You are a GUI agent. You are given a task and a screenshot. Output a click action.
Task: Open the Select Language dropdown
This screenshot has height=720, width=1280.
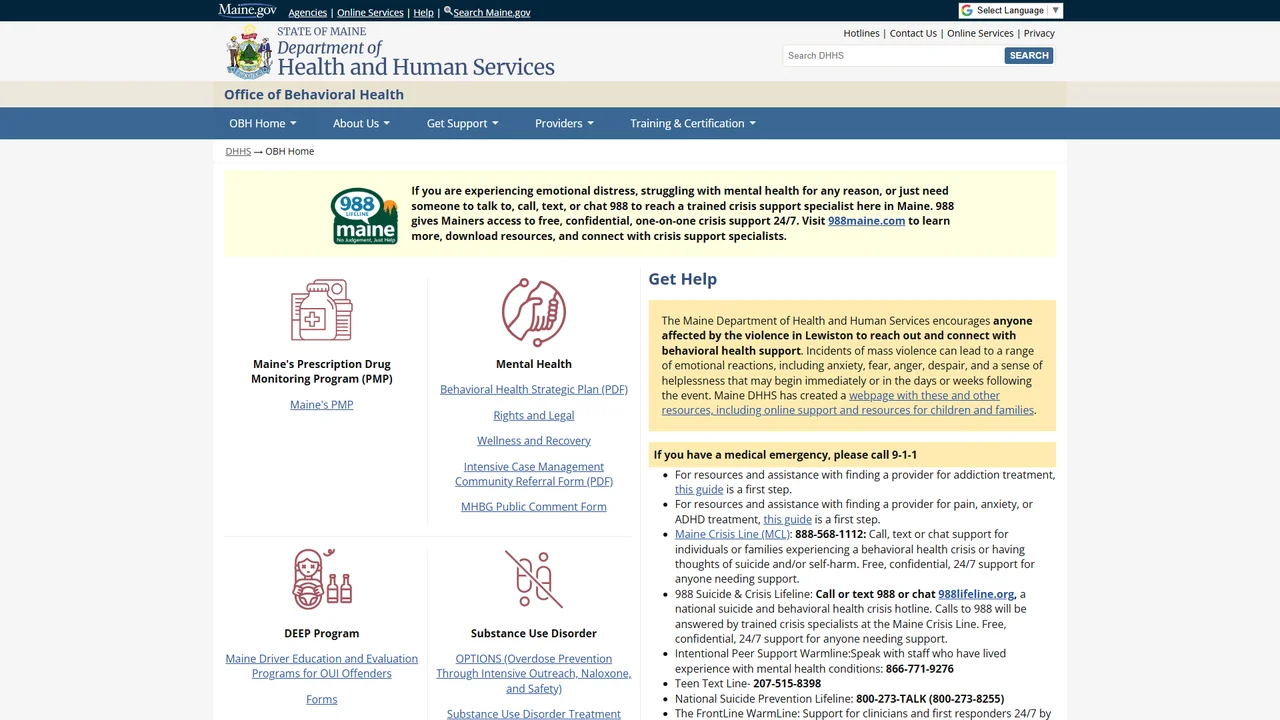(1010, 11)
